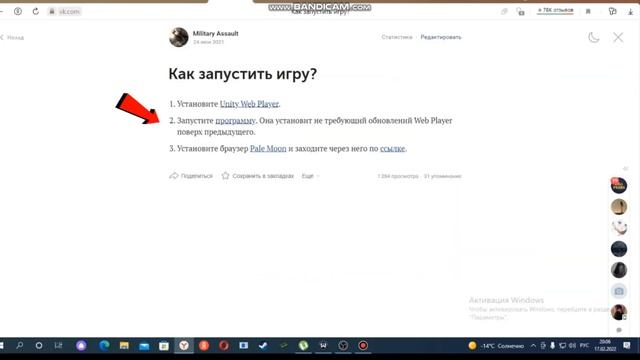Open the third chat avatar in the sidebar

pyautogui.click(x=619, y=228)
